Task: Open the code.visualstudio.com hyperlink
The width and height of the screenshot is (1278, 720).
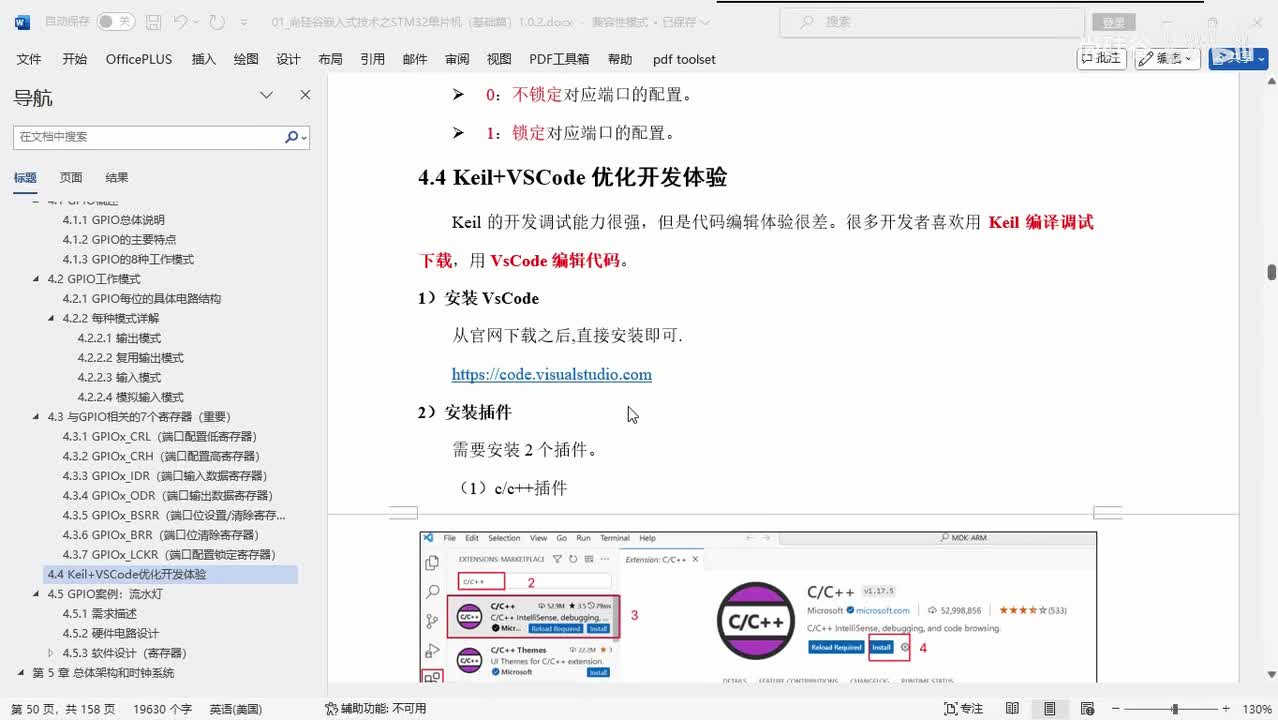Action: click(x=552, y=375)
